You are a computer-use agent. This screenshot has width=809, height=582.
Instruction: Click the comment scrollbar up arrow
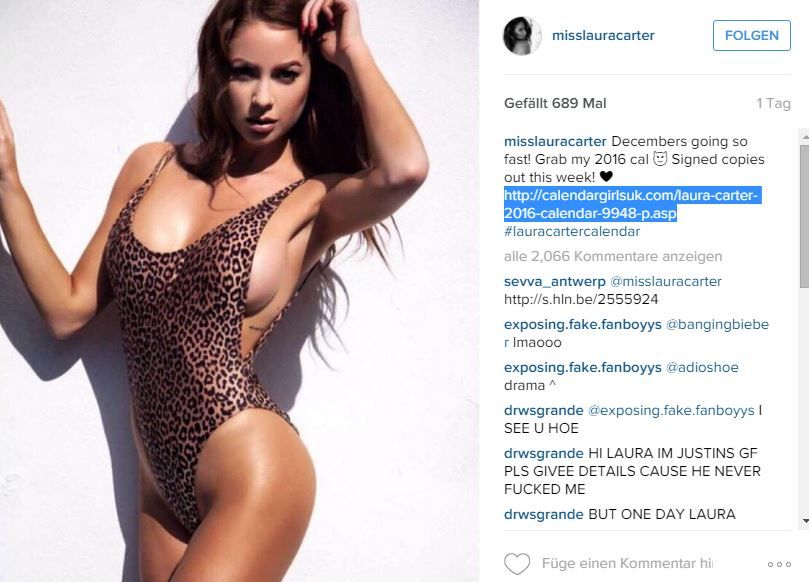click(804, 136)
